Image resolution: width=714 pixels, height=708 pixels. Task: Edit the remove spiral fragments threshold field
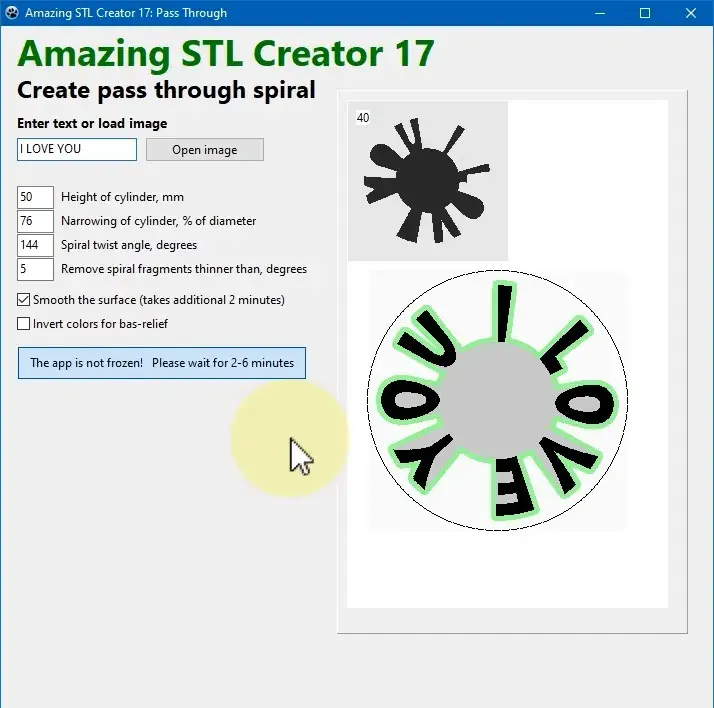point(35,269)
